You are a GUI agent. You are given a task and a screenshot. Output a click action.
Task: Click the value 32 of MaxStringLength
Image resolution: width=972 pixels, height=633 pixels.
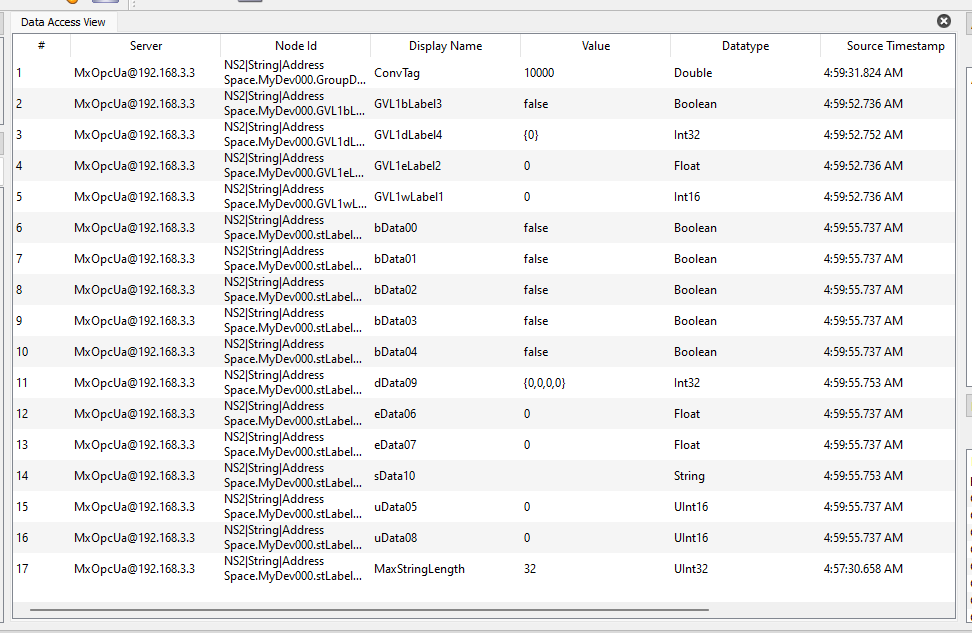(x=529, y=569)
